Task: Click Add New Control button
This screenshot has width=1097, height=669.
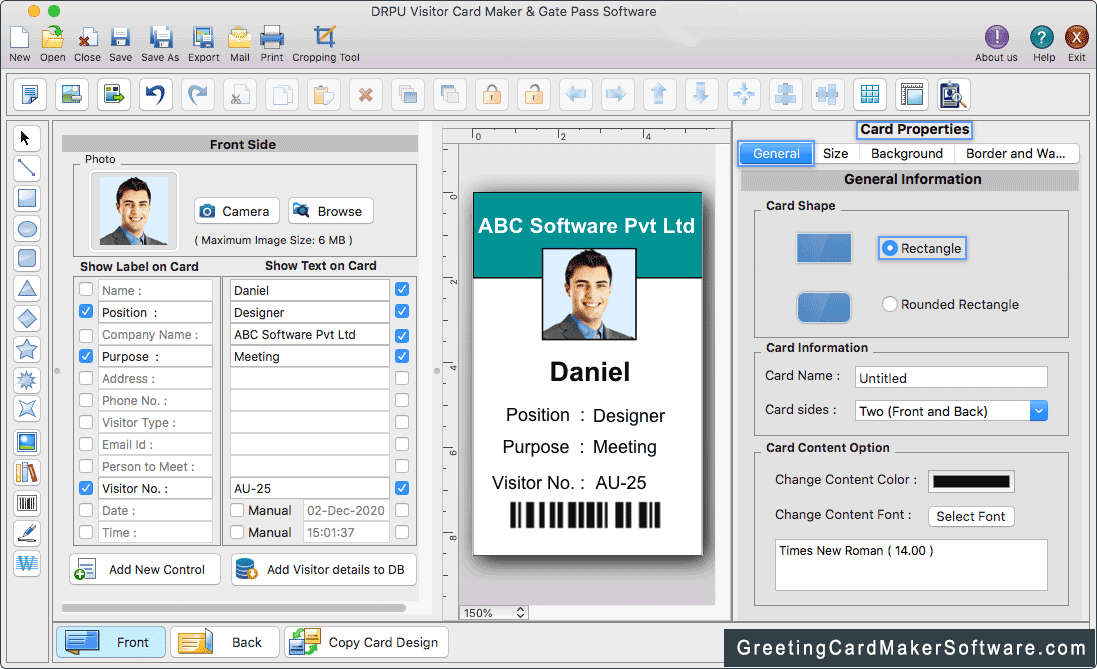Action: click(145, 570)
